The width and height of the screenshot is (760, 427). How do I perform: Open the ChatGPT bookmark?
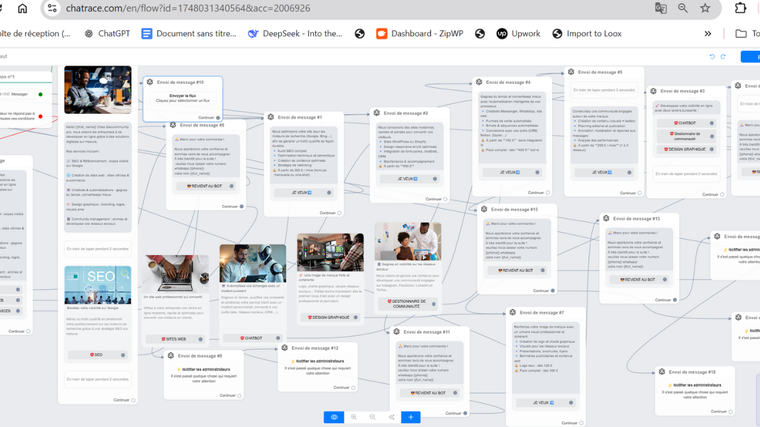coord(107,33)
